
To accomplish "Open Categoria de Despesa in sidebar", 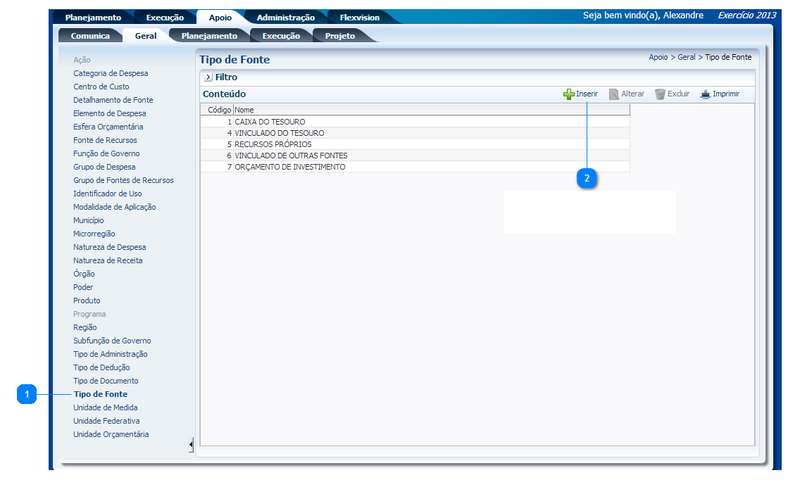I will (110, 73).
